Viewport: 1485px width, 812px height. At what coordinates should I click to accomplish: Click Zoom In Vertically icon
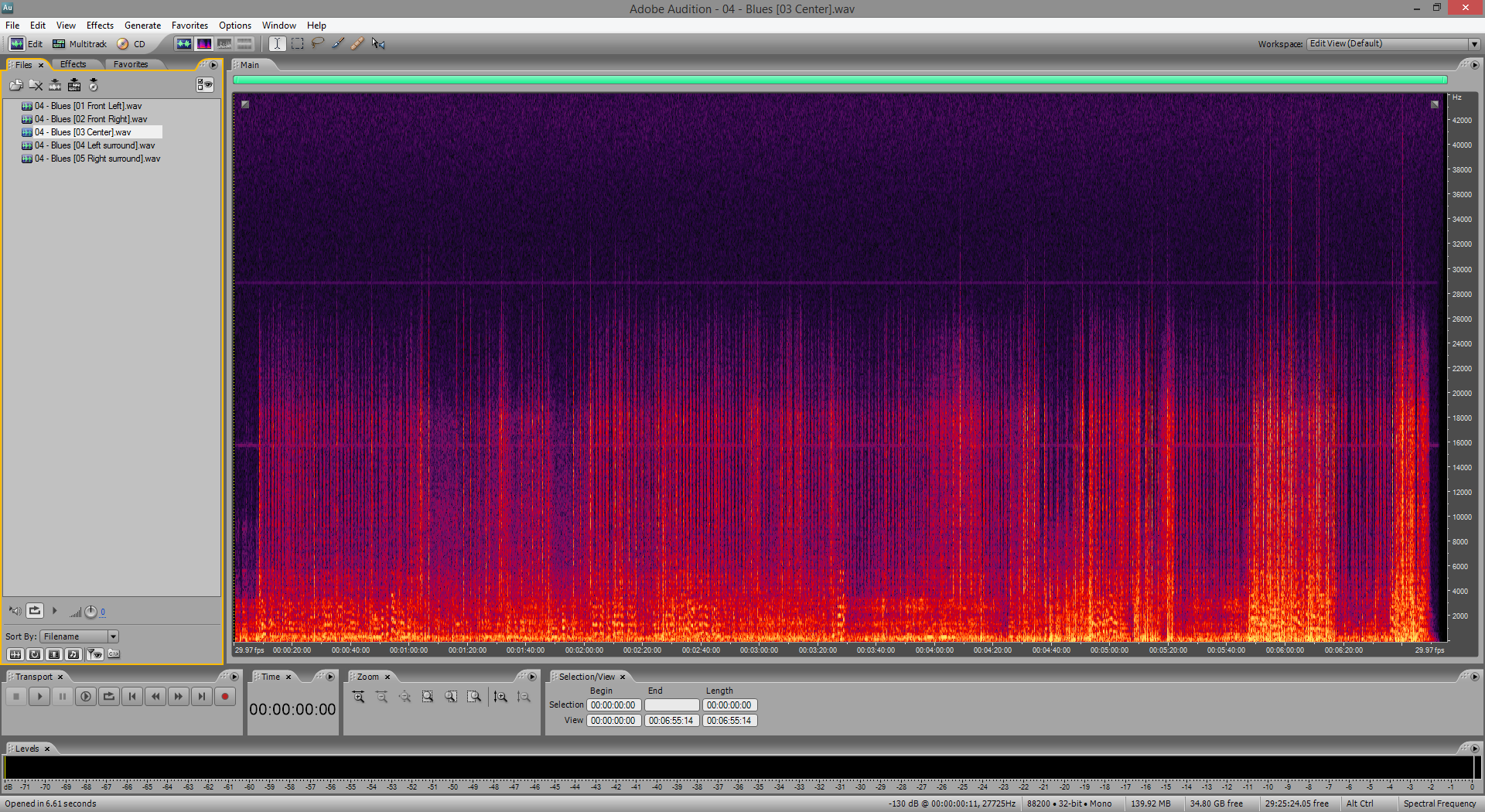click(500, 697)
